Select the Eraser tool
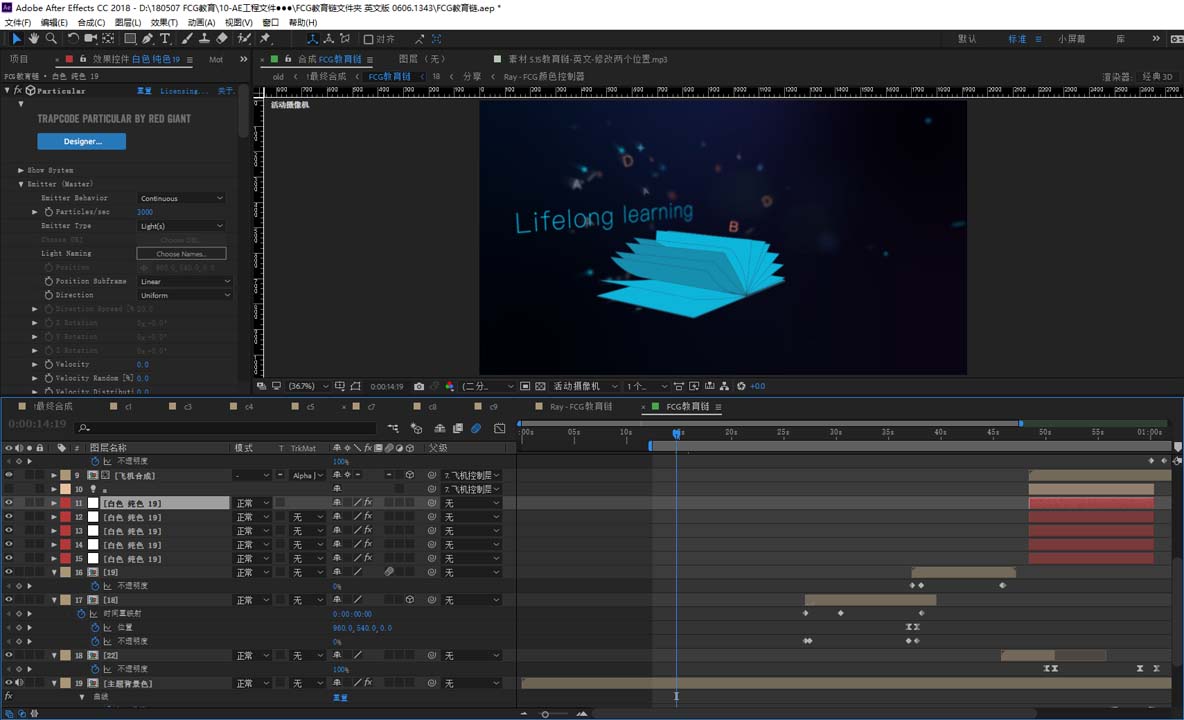The image size is (1184, 720). coord(222,39)
